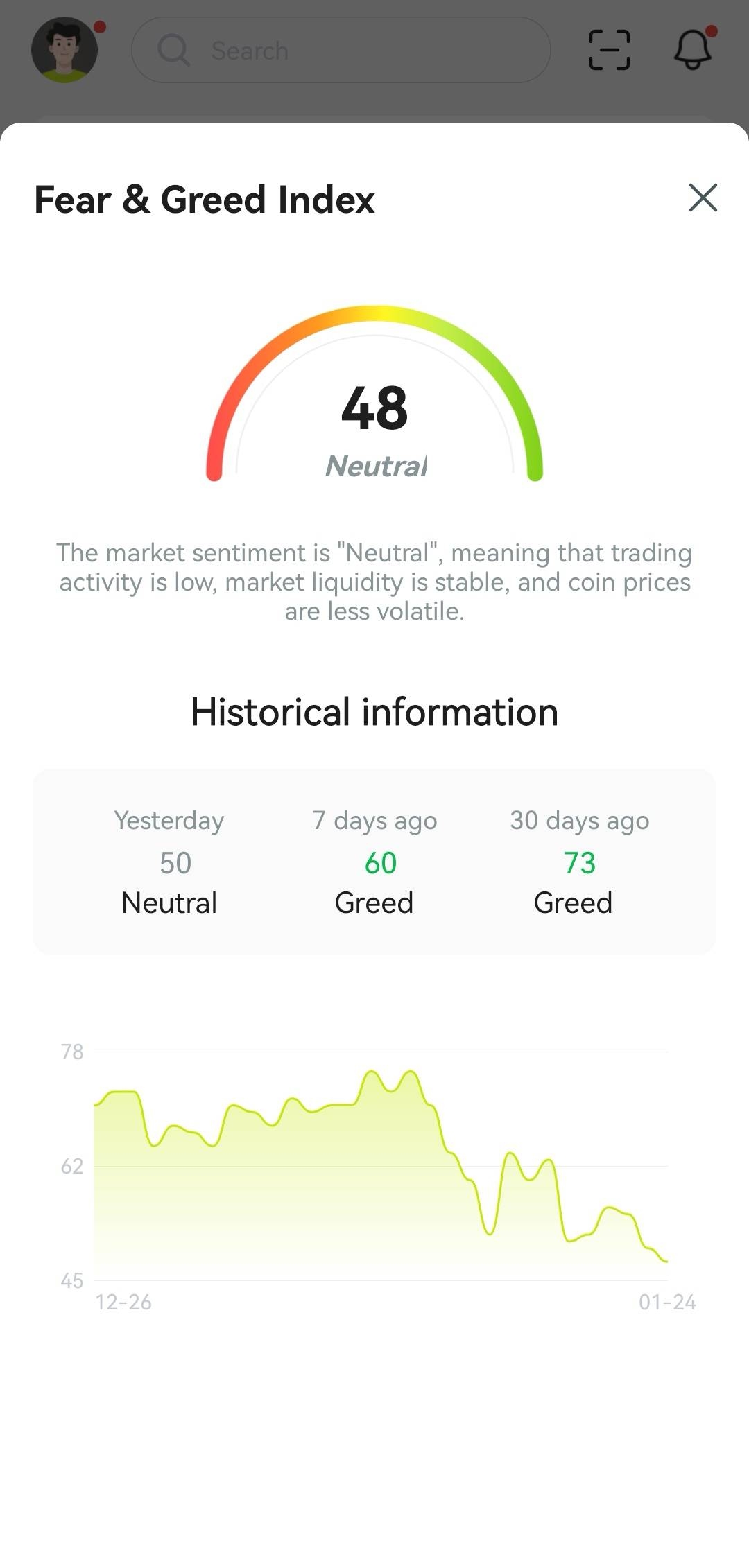Tap the 12-26 start date on chart
This screenshot has width=749, height=1568.
[x=123, y=1302]
